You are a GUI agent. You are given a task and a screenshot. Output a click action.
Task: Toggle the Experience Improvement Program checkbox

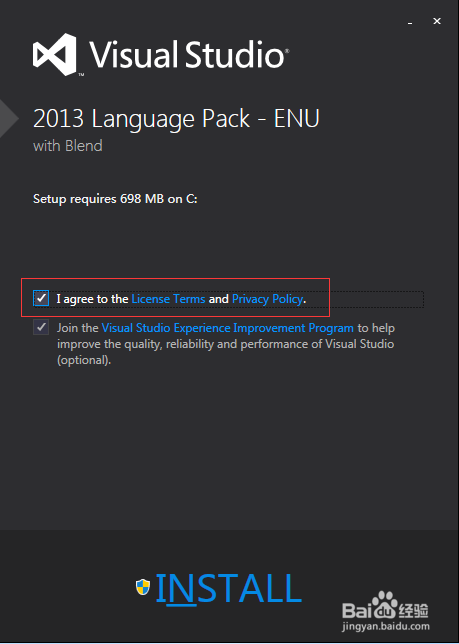[x=41, y=327]
